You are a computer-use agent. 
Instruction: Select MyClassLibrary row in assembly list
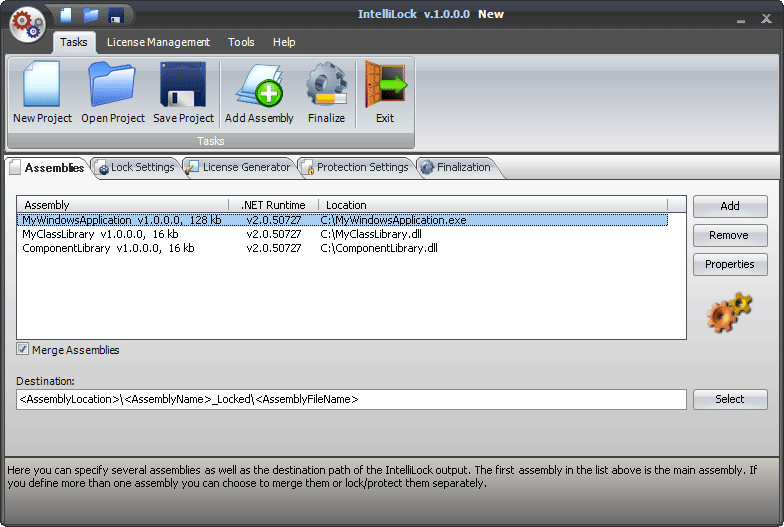[100, 234]
